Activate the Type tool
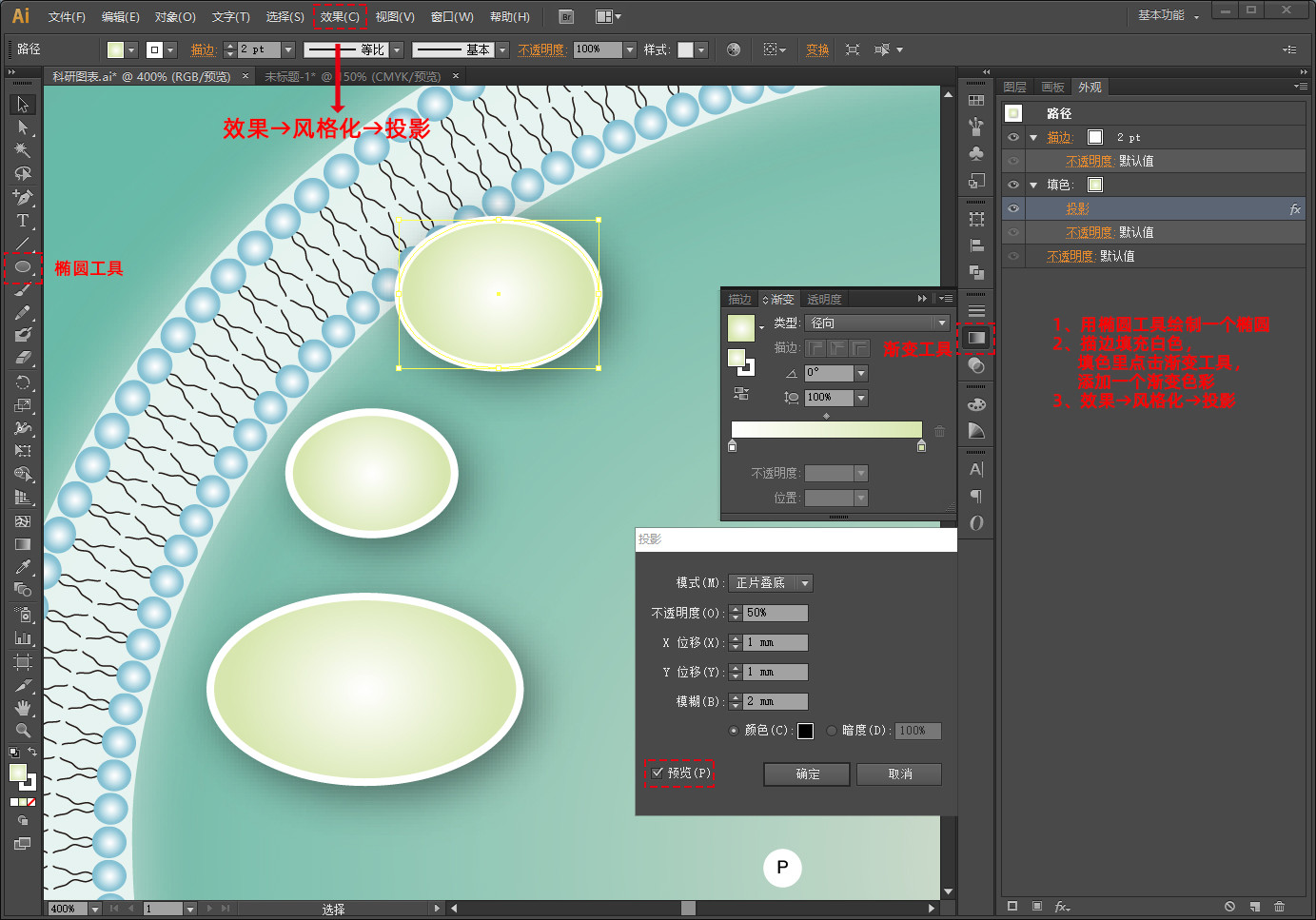 coord(23,221)
